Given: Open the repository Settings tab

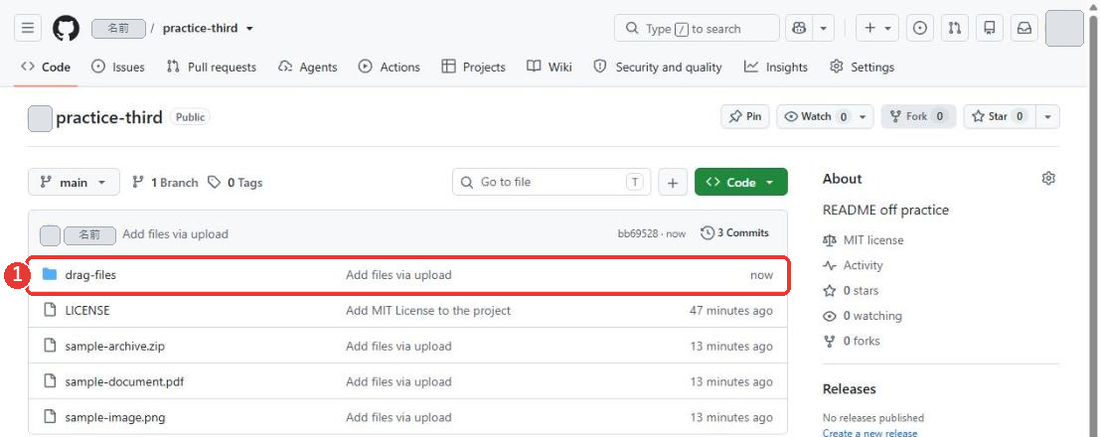Looking at the screenshot, I should pos(862,67).
